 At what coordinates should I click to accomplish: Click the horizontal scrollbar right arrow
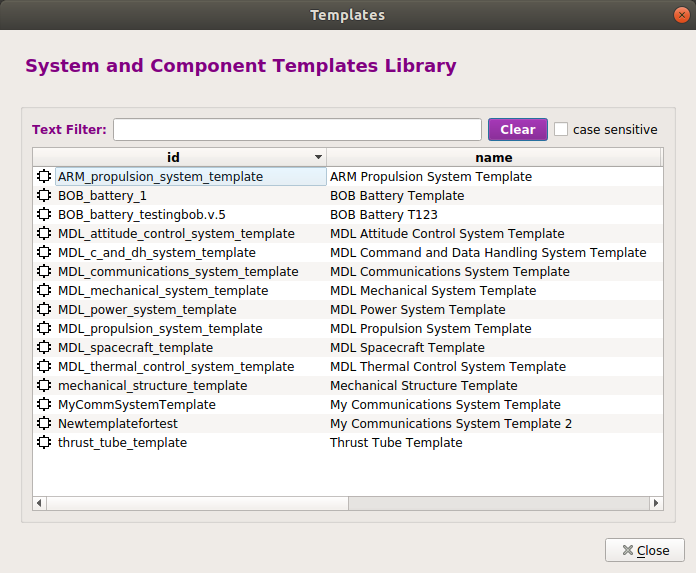(x=656, y=503)
